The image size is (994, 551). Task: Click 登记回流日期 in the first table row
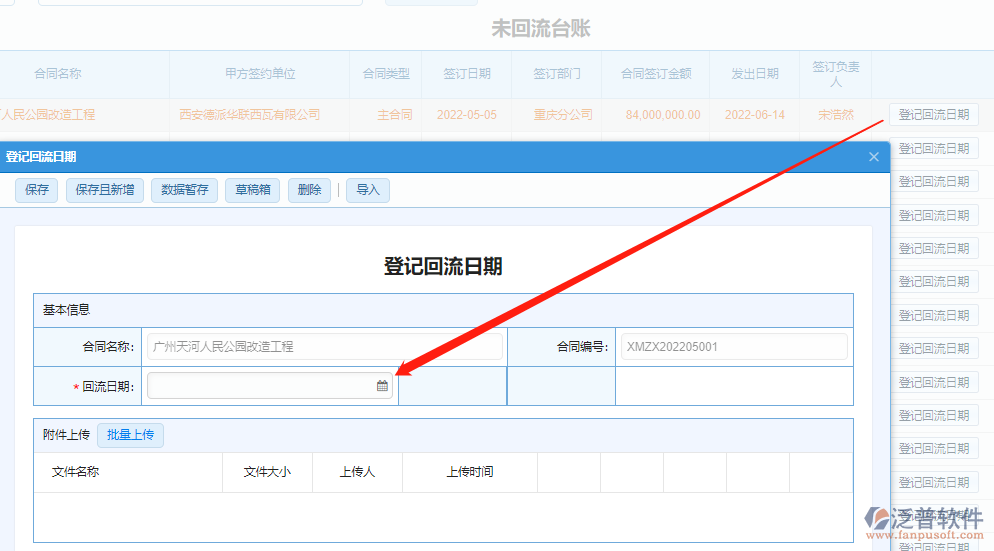933,115
